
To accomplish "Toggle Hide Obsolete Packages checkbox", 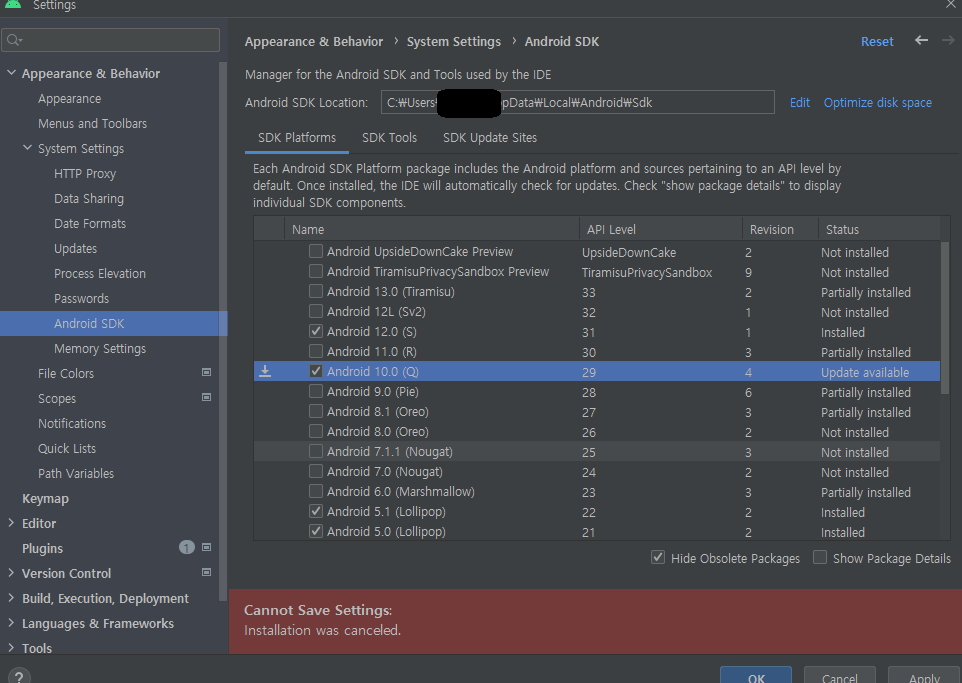I will (658, 557).
